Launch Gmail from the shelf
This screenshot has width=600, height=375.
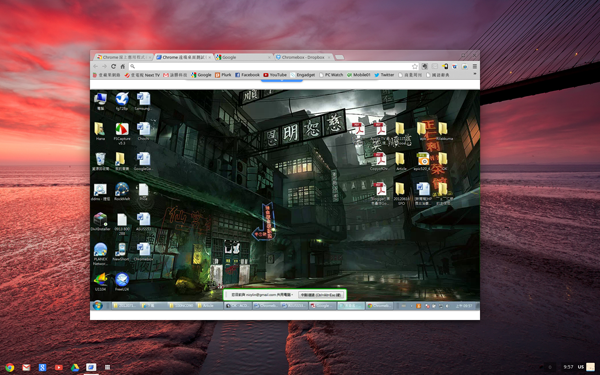tap(26, 367)
